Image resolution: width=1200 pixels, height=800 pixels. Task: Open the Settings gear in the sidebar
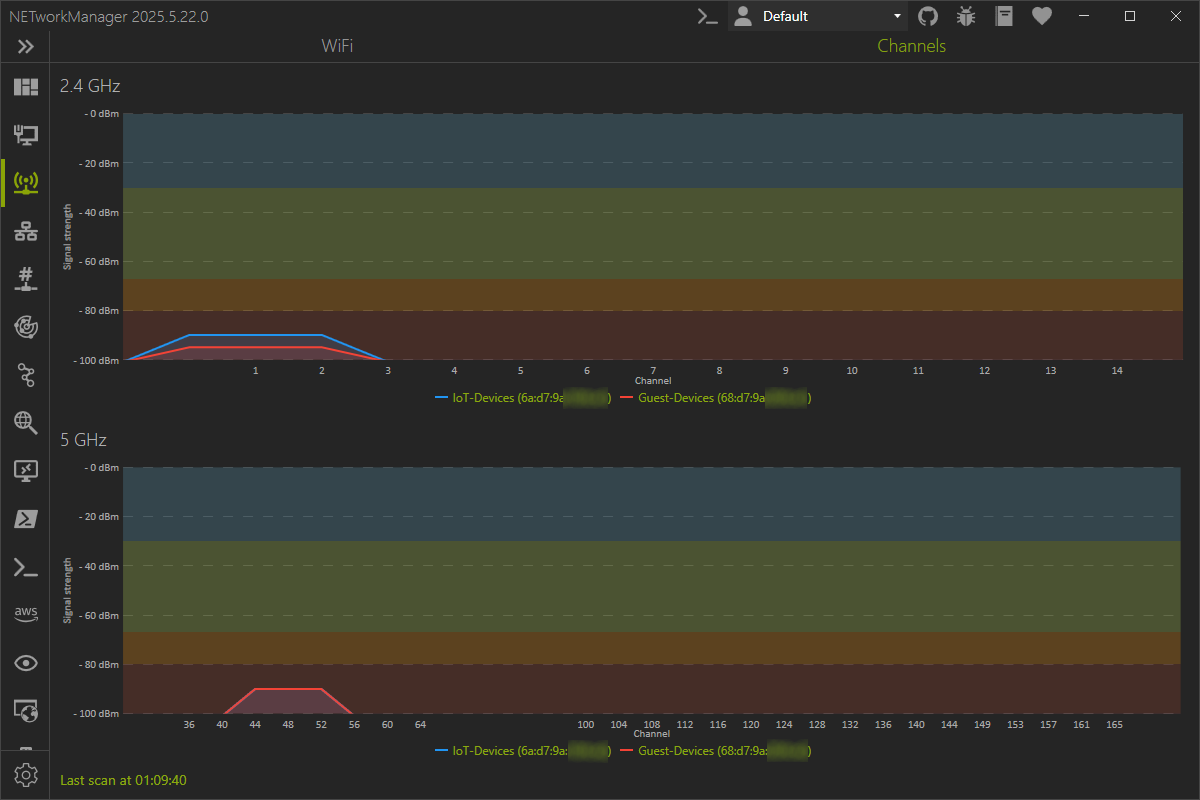point(25,775)
